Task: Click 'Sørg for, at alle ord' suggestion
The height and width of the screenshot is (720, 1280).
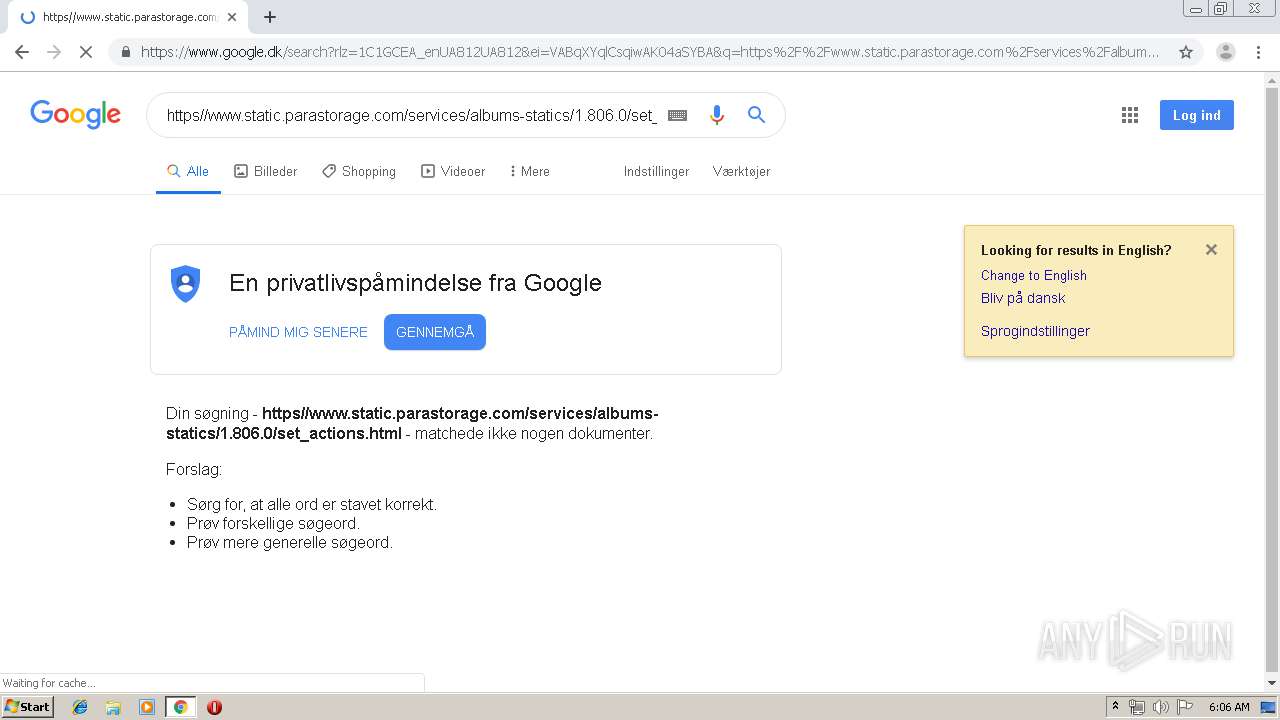Action: pos(312,504)
